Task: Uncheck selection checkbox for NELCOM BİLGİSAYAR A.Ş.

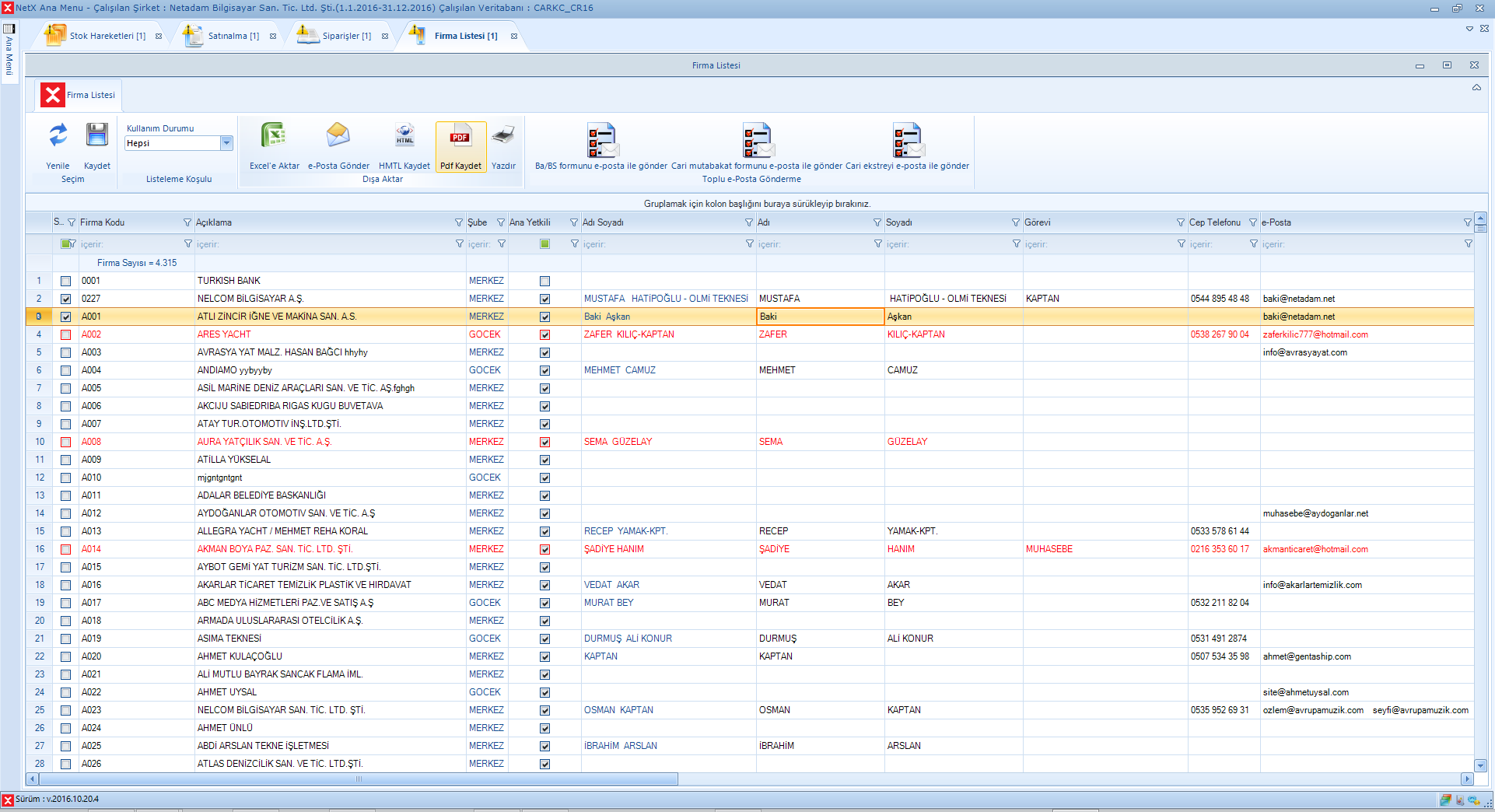Action: point(65,299)
